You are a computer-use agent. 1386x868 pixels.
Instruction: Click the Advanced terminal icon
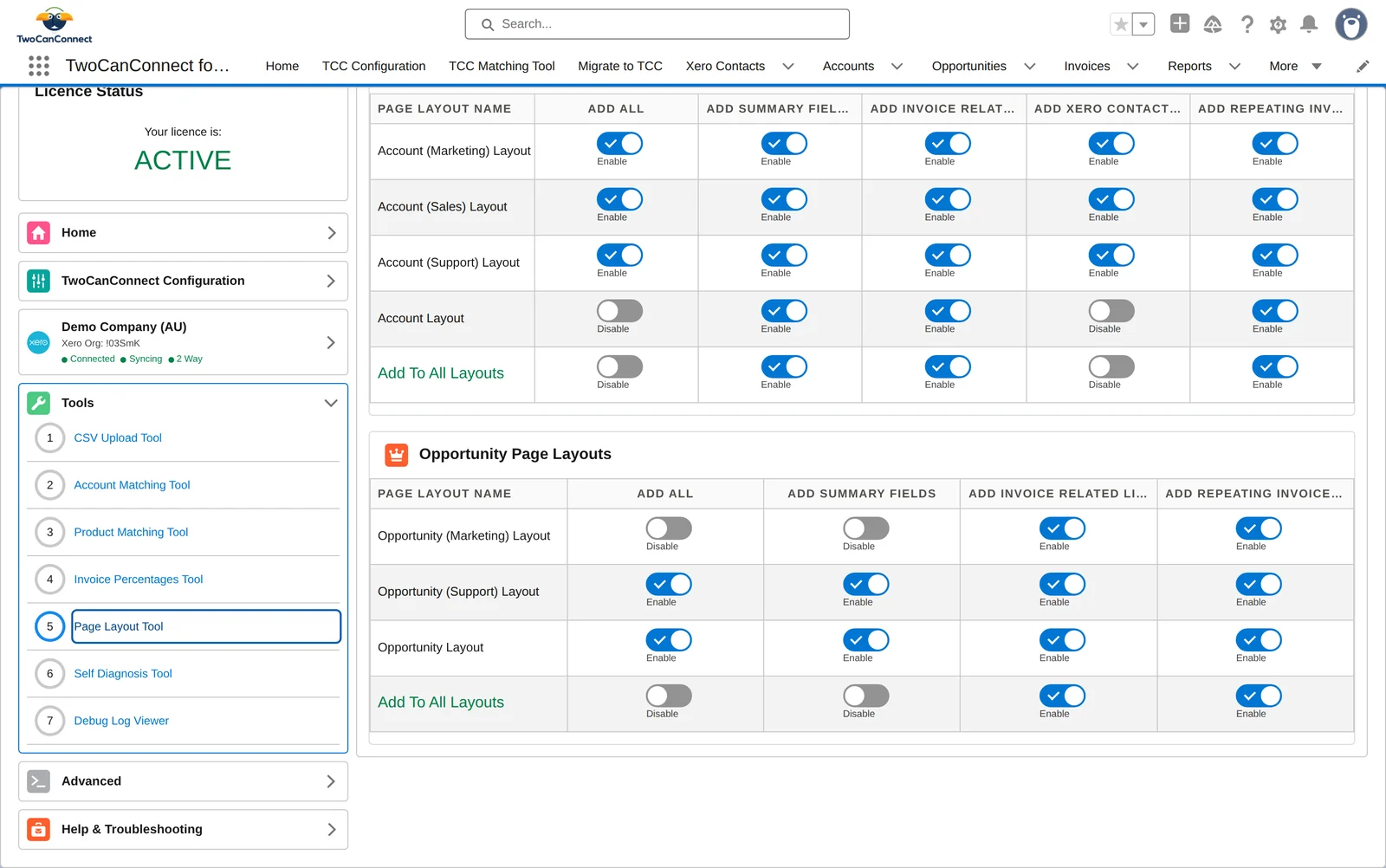(x=39, y=781)
